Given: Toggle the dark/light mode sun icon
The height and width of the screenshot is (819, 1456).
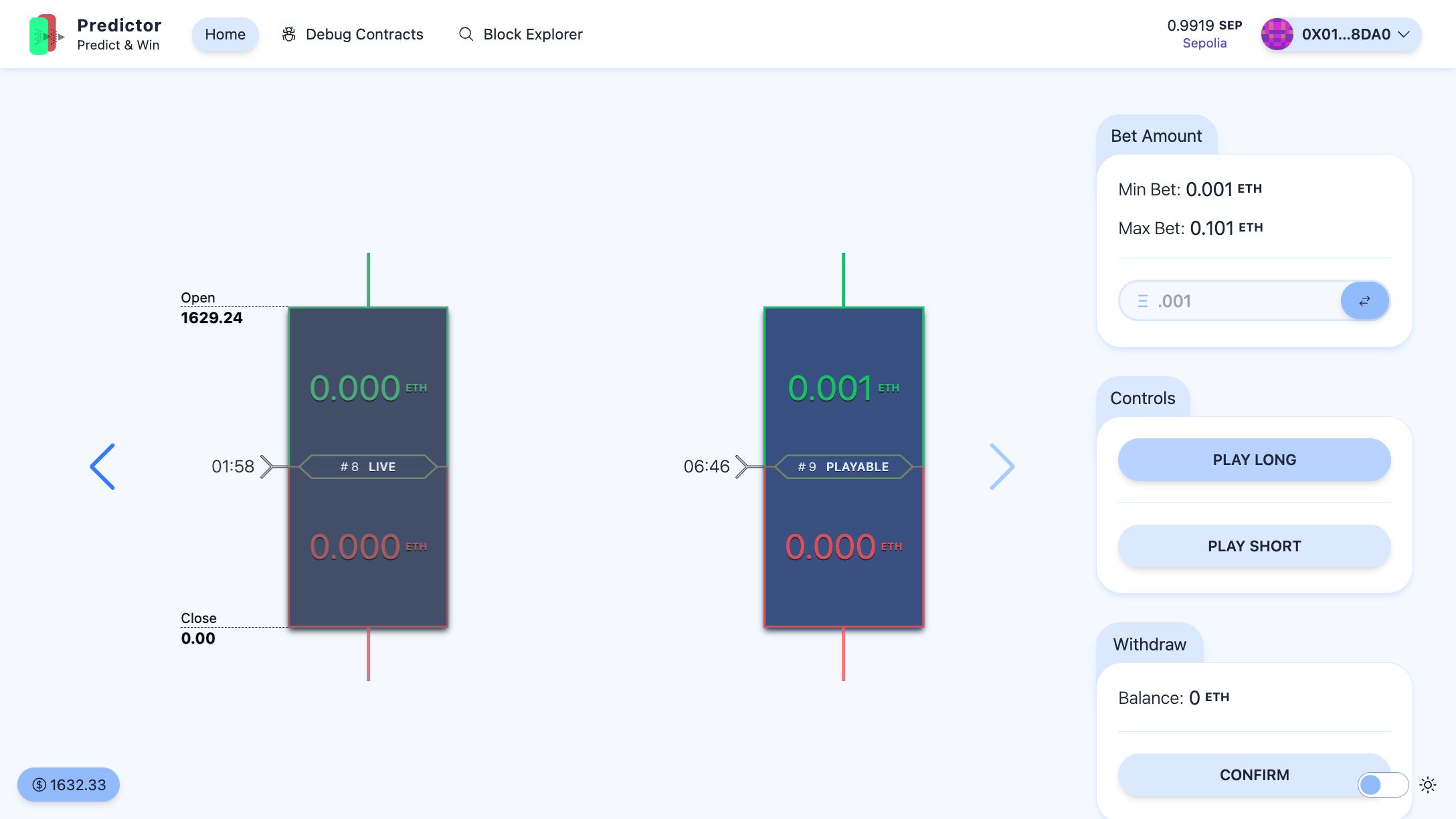Looking at the screenshot, I should [x=1429, y=785].
